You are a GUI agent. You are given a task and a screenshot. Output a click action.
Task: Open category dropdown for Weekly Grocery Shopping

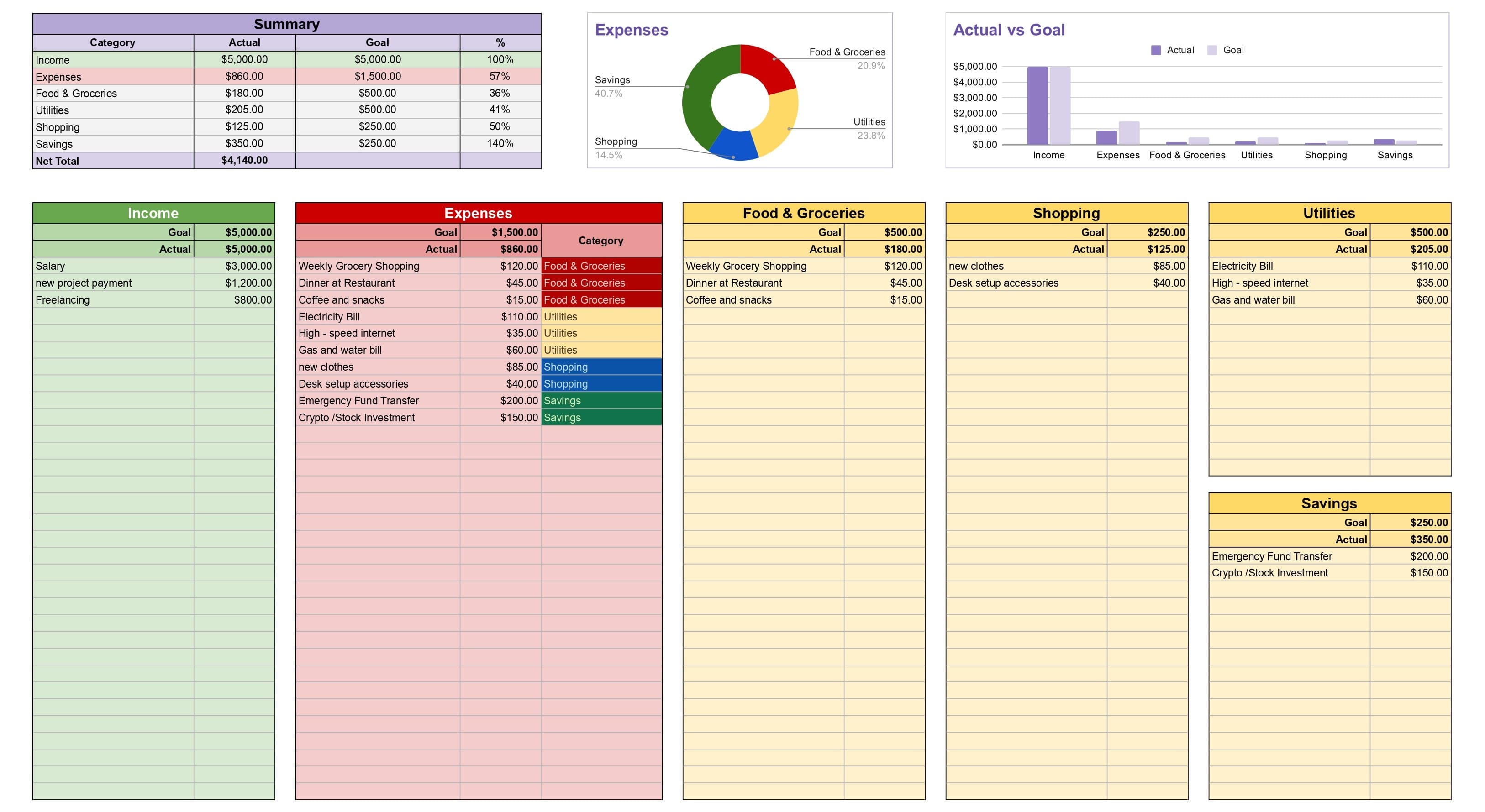(601, 266)
